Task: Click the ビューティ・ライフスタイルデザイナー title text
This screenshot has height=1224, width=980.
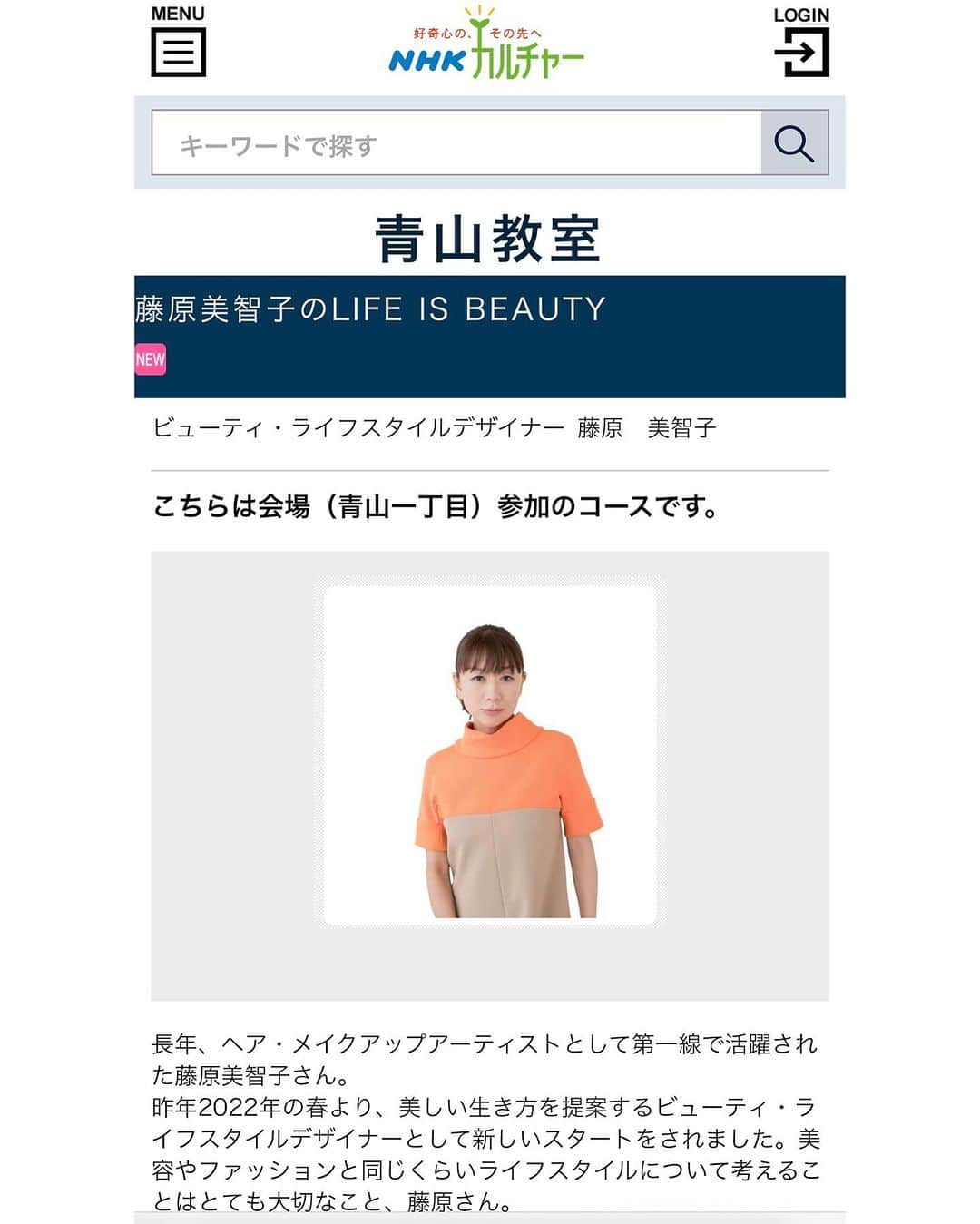Action: 358,427
